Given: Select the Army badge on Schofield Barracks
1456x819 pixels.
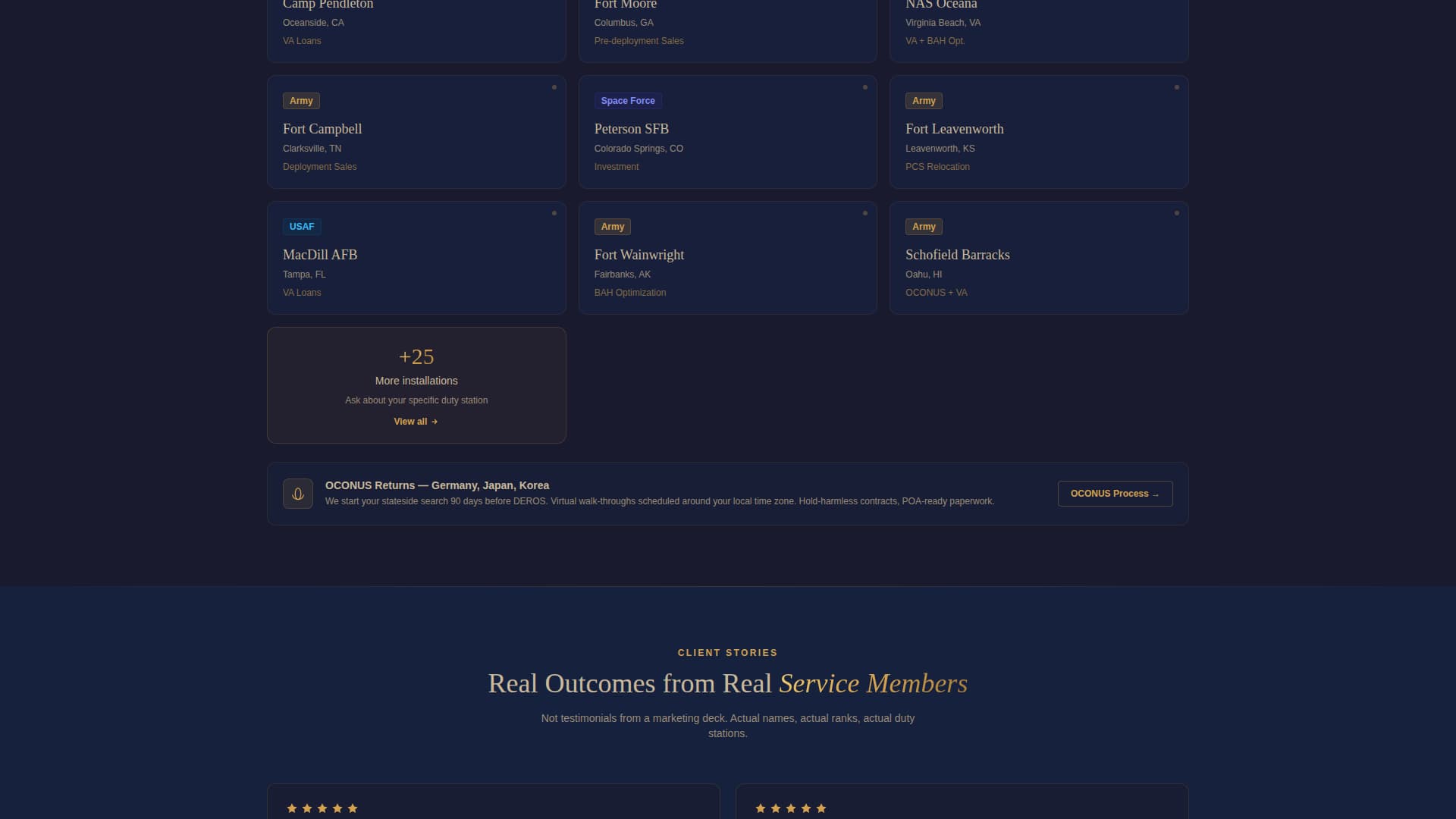Looking at the screenshot, I should (924, 226).
